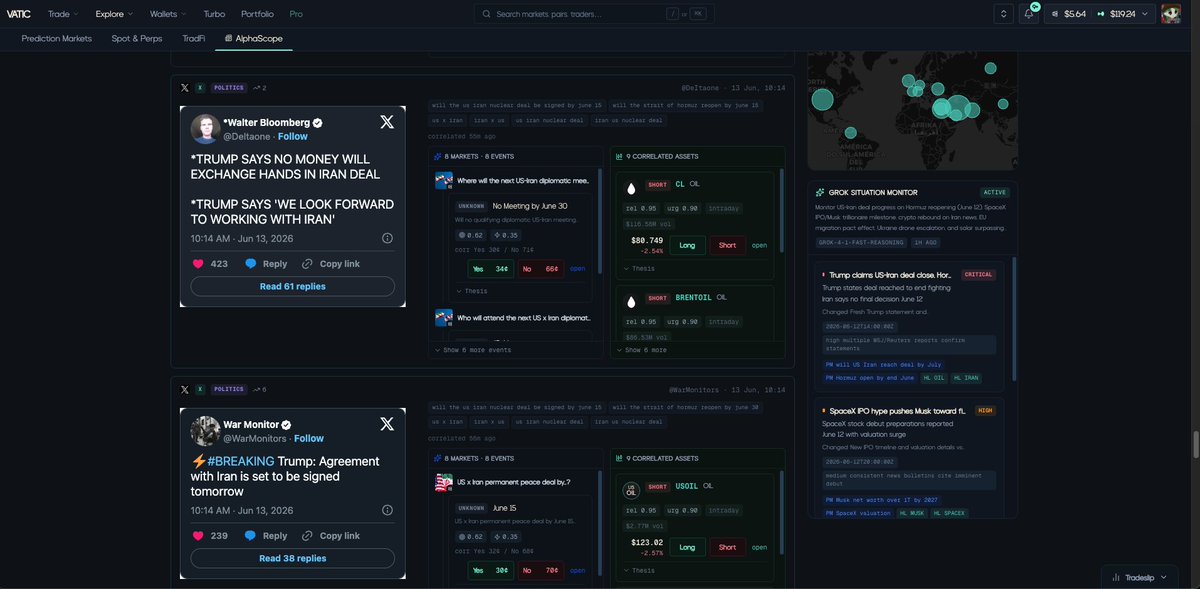Expand Thesis under CL oil asset
1200x589 pixels.
[640, 268]
